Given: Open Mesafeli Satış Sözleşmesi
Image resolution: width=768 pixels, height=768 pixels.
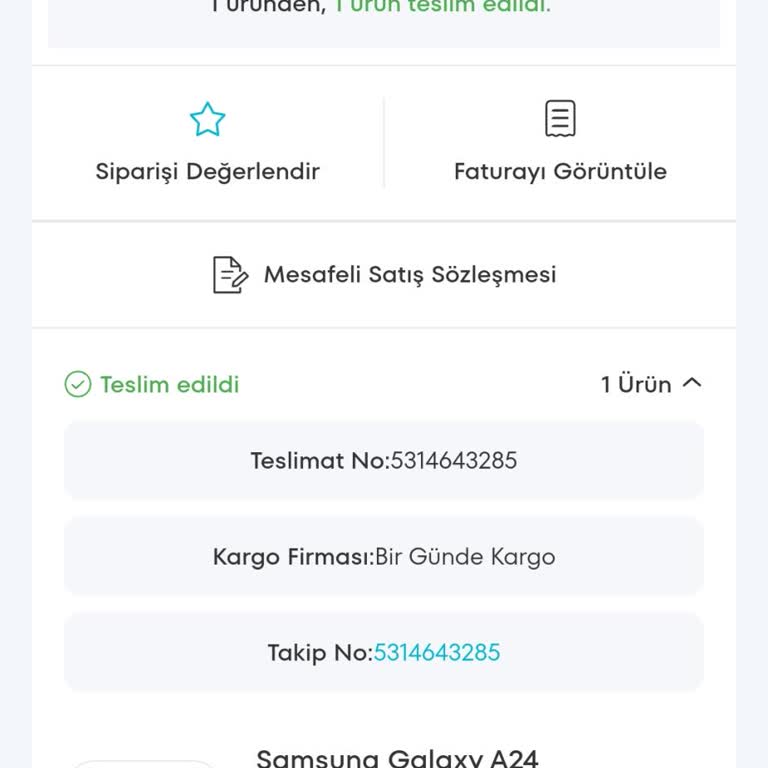Looking at the screenshot, I should click(410, 275).
